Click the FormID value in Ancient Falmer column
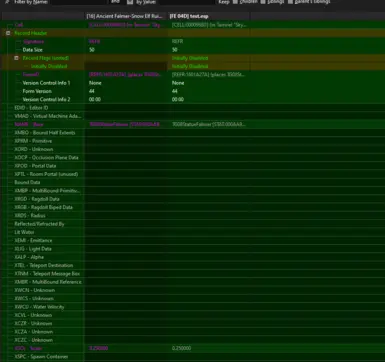 click(125, 74)
